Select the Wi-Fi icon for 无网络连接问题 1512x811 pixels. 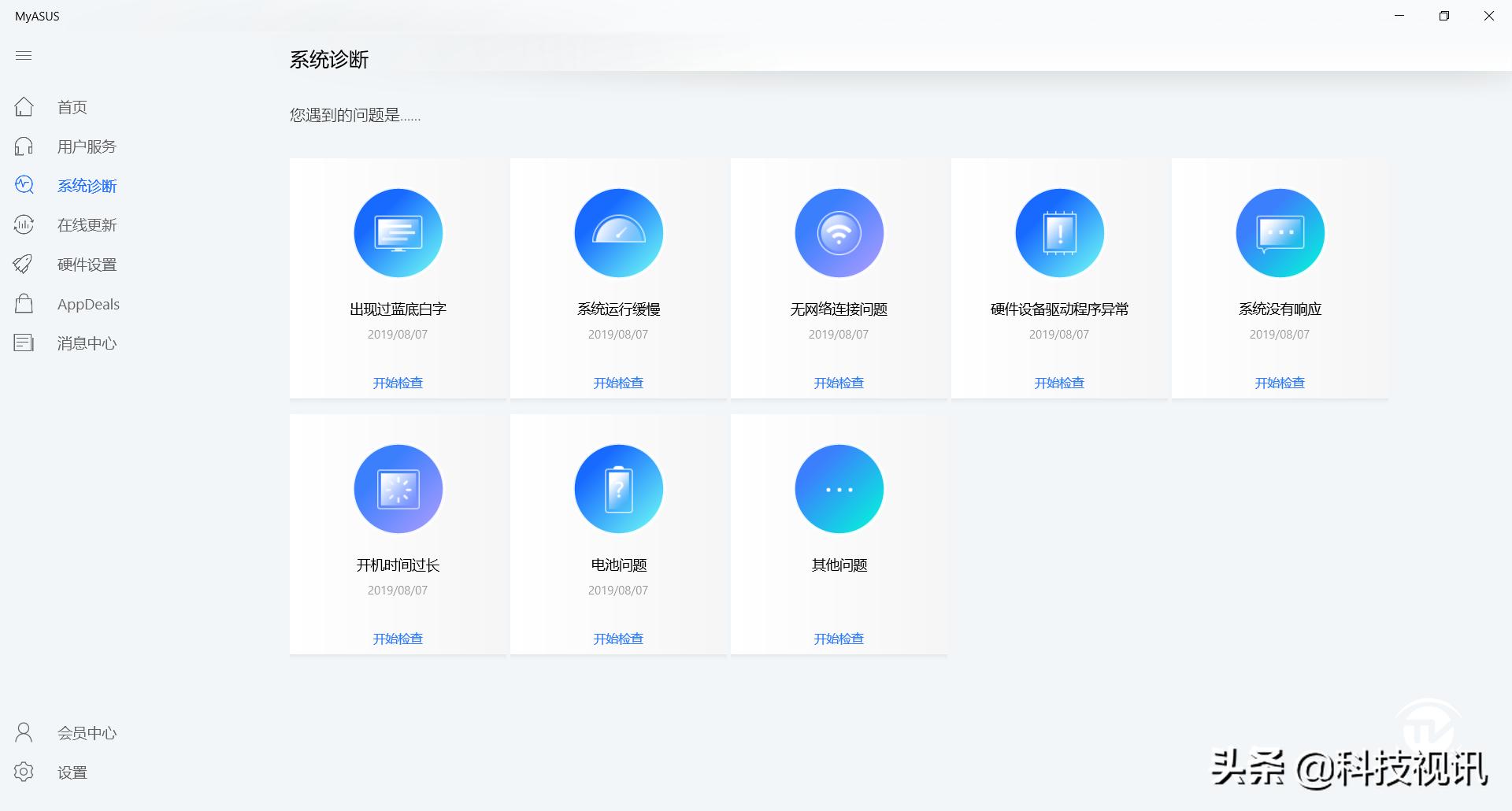pos(839,232)
